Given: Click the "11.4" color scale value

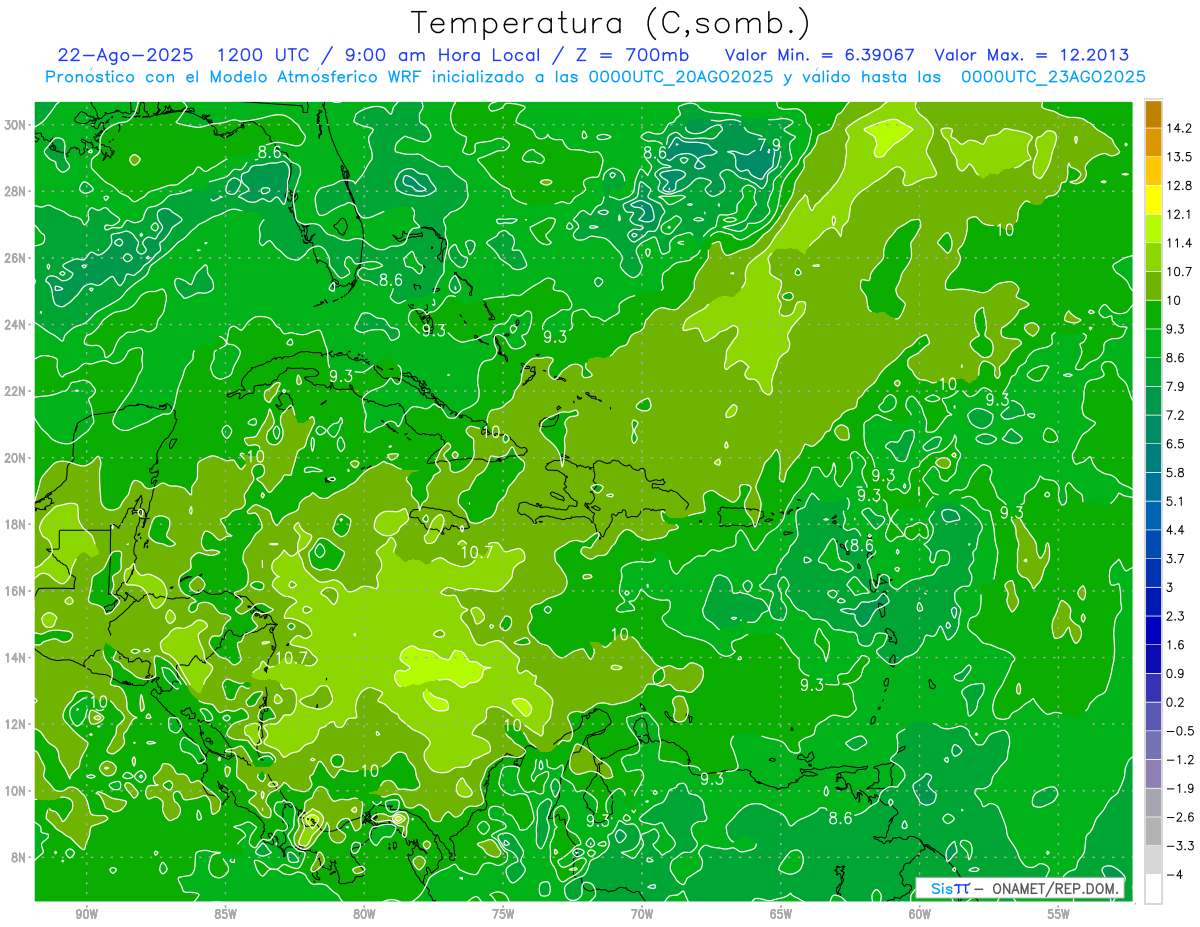Looking at the screenshot, I should [x=1179, y=243].
